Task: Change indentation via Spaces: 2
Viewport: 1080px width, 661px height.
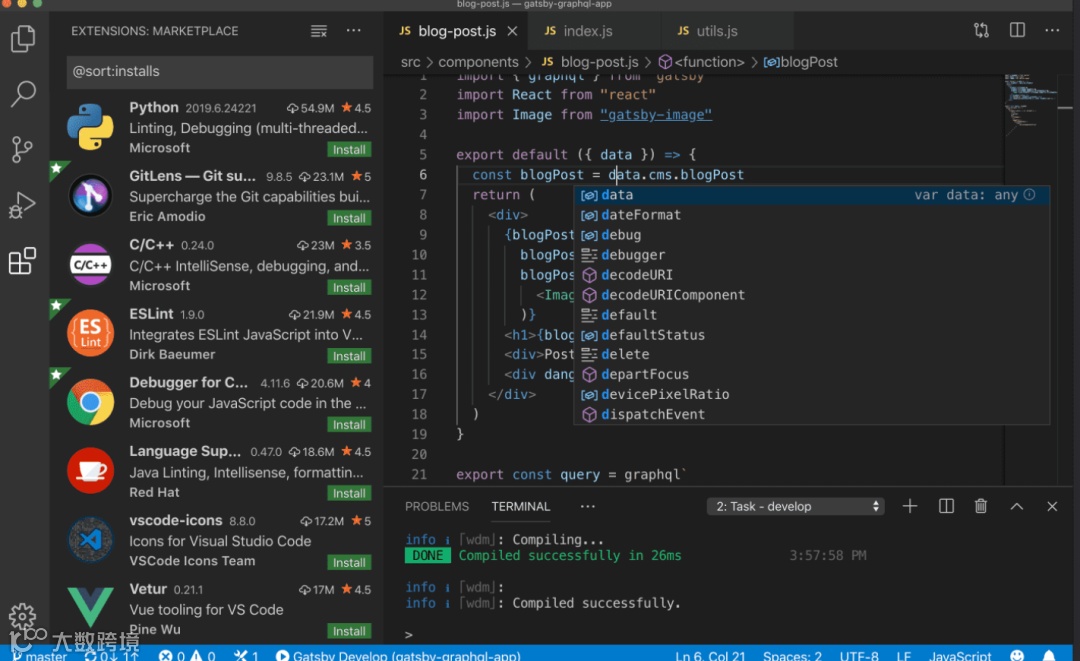Action: (792, 655)
